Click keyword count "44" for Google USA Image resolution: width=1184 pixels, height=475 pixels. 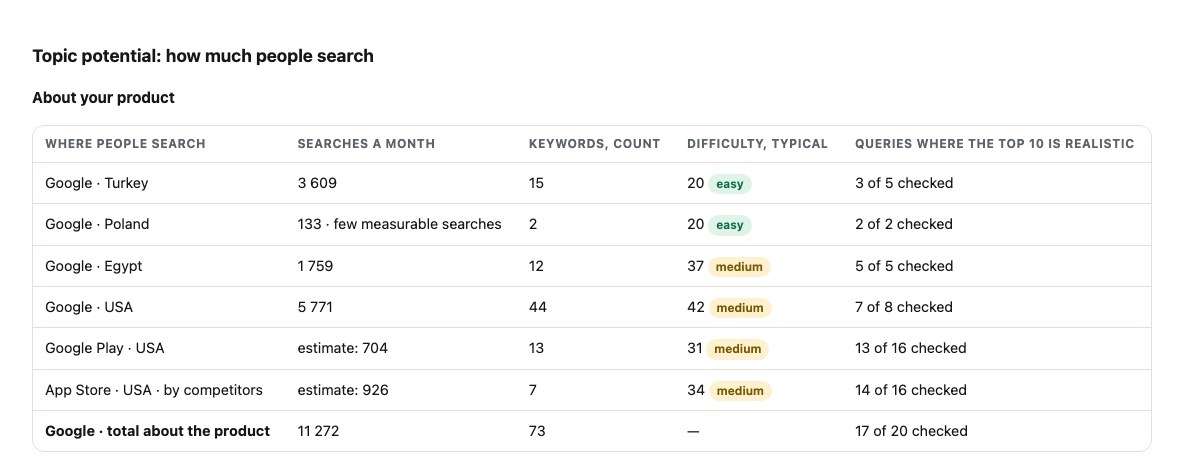tap(538, 307)
